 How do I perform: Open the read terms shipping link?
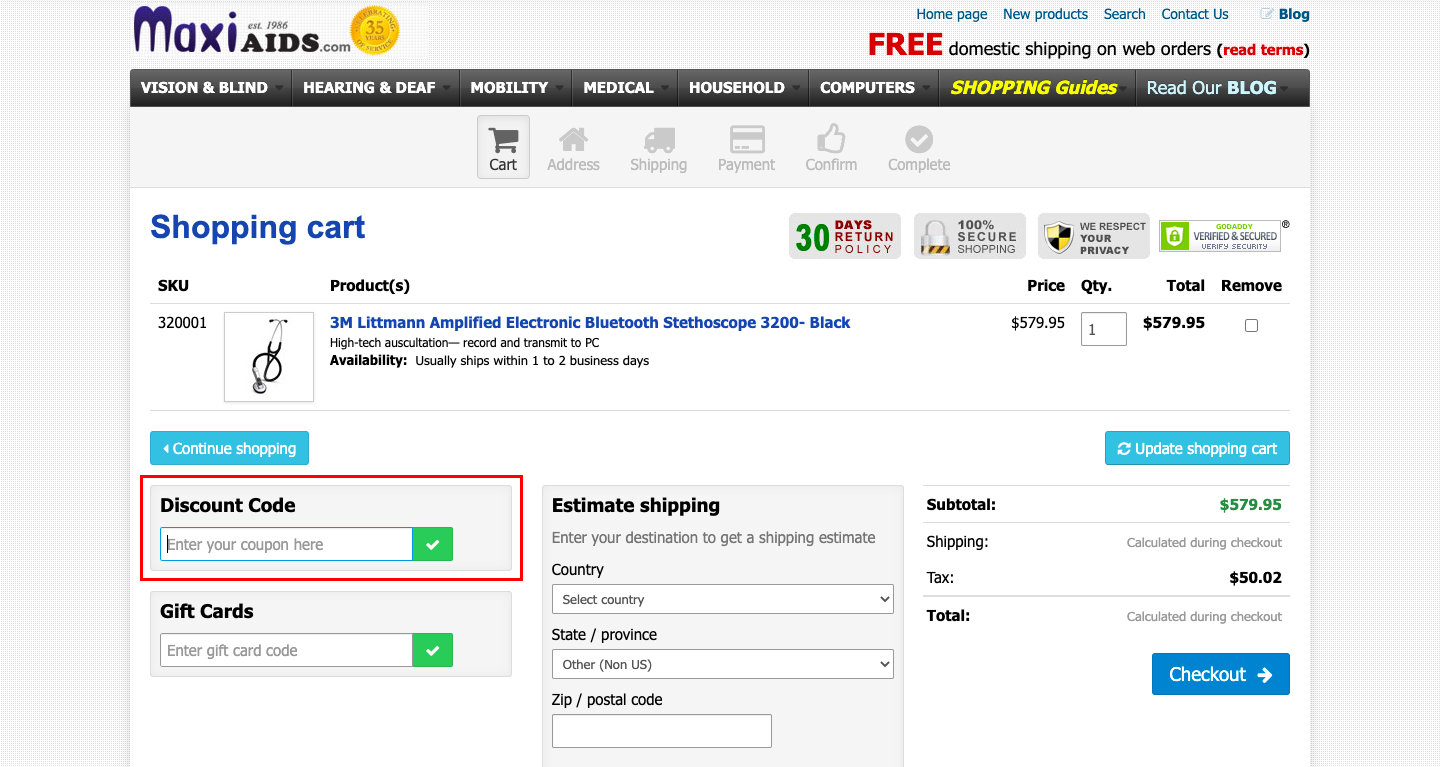click(x=1263, y=50)
